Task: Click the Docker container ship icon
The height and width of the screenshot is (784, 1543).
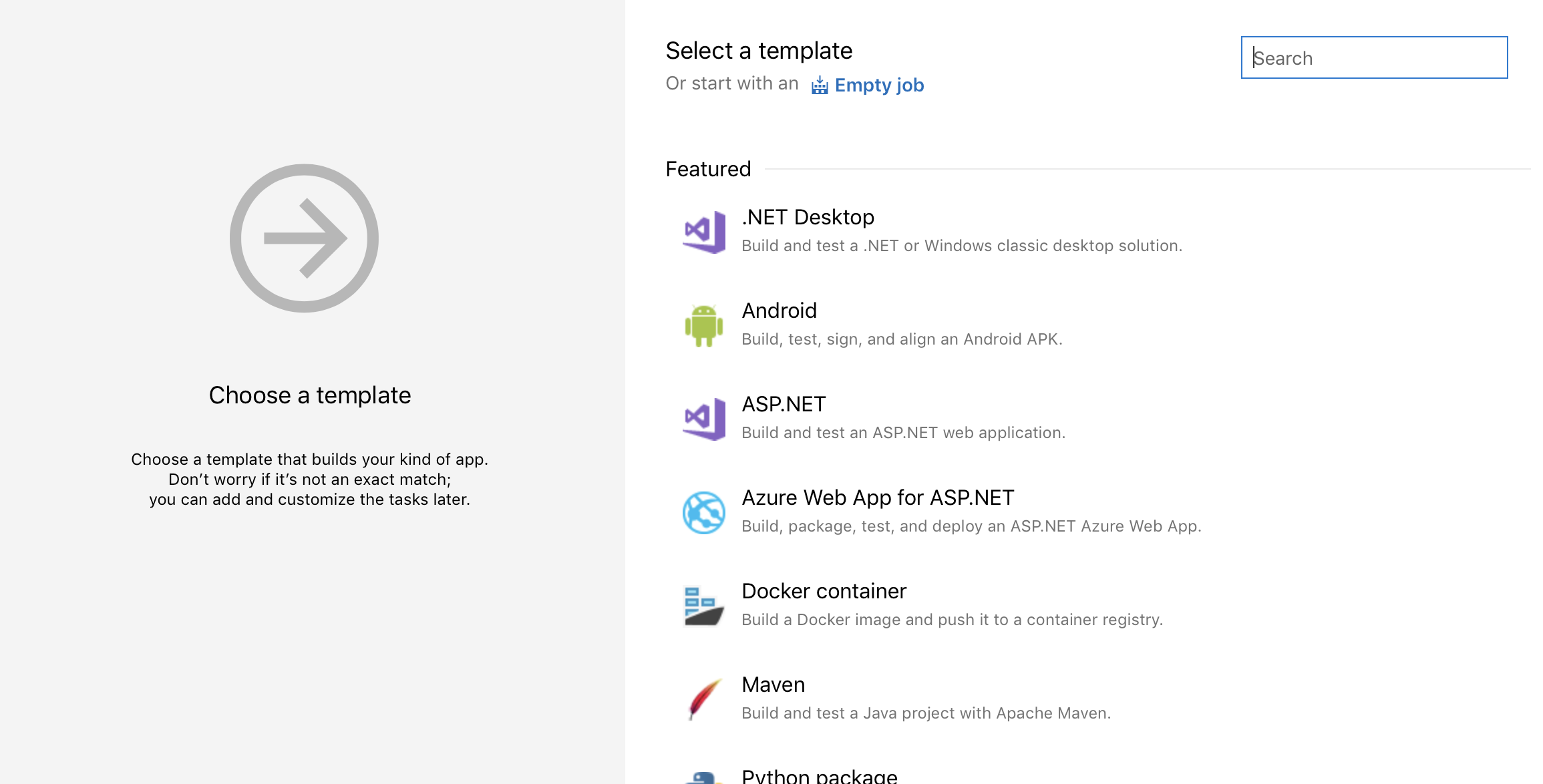Action: (704, 606)
